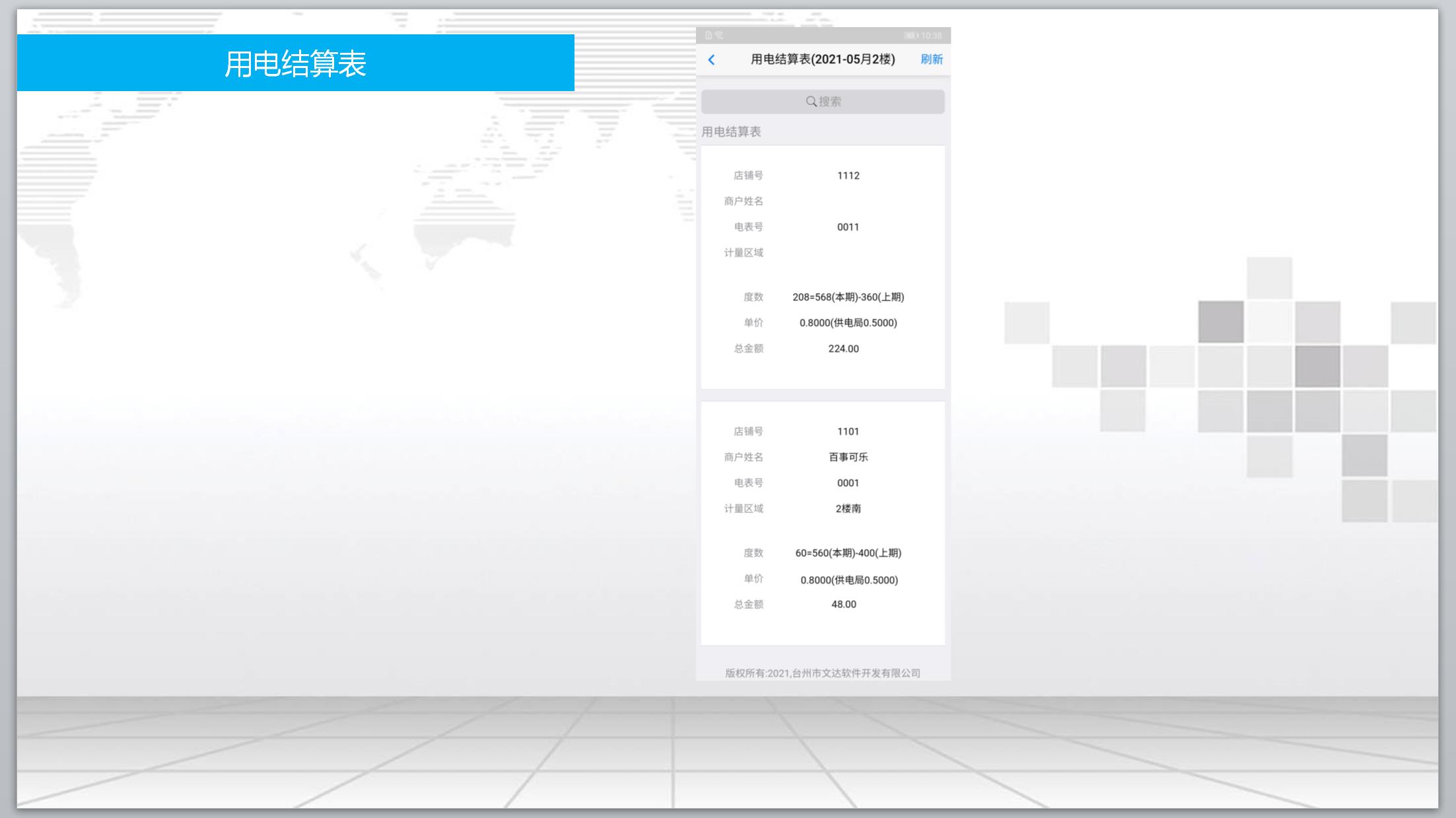The width and height of the screenshot is (1456, 818).
Task: Click meter number 0011 value
Action: (x=848, y=227)
